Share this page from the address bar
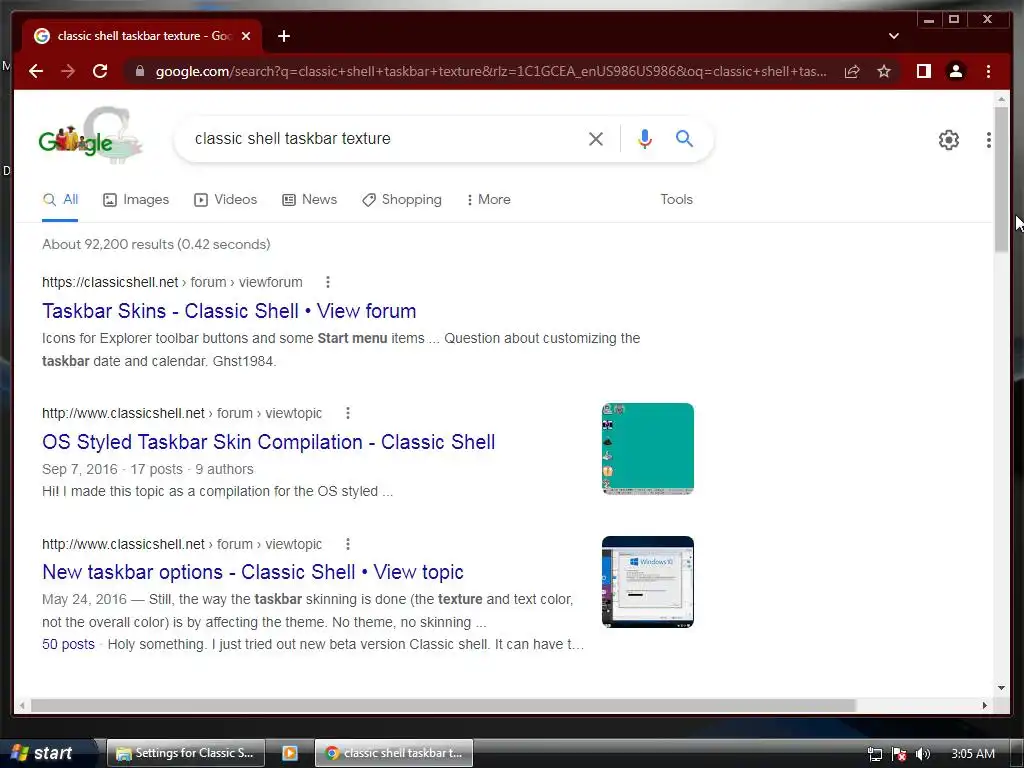Viewport: 1024px width, 768px height. tap(852, 71)
